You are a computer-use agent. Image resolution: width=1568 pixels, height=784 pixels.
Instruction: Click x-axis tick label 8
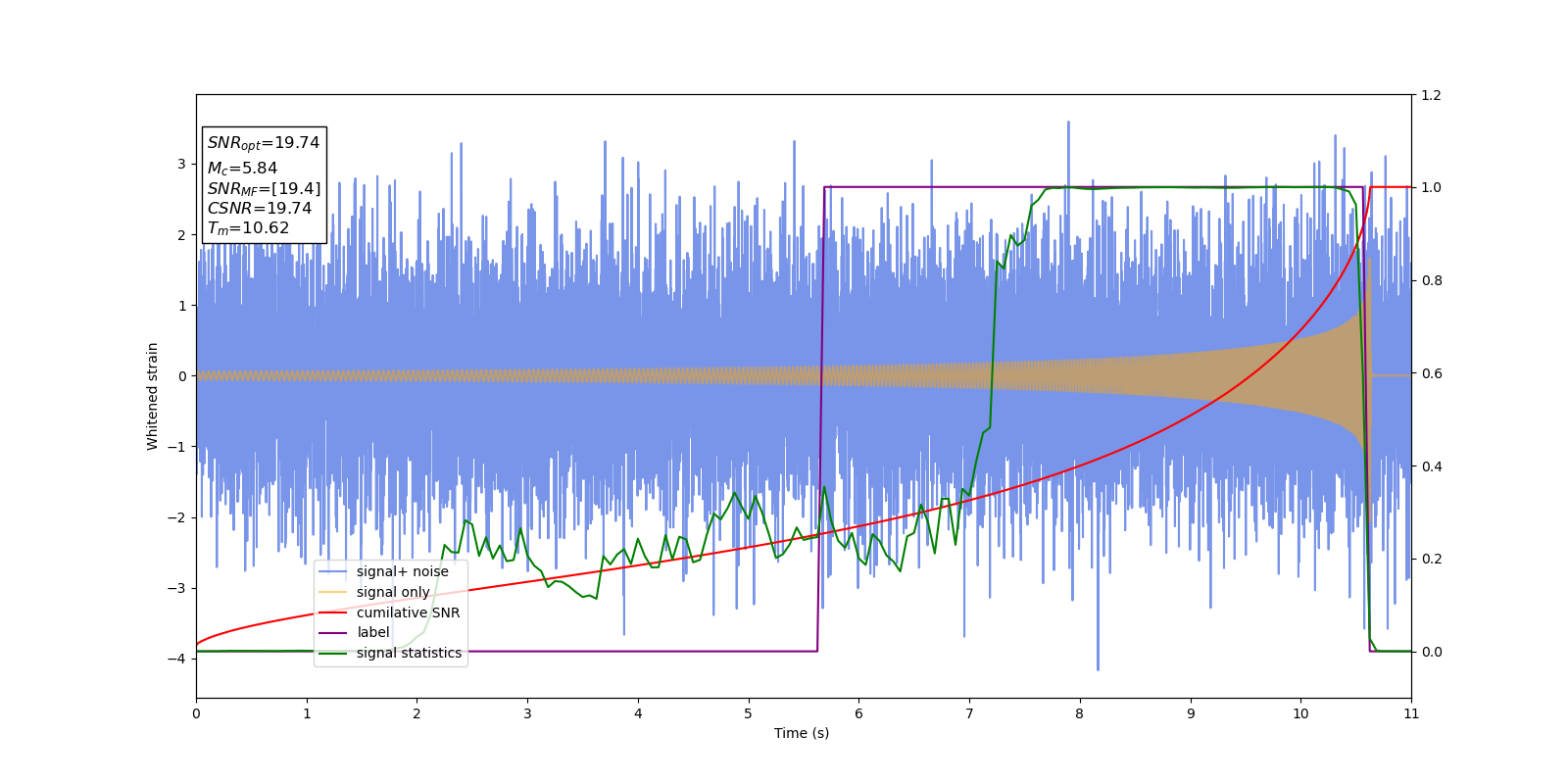(x=1080, y=713)
